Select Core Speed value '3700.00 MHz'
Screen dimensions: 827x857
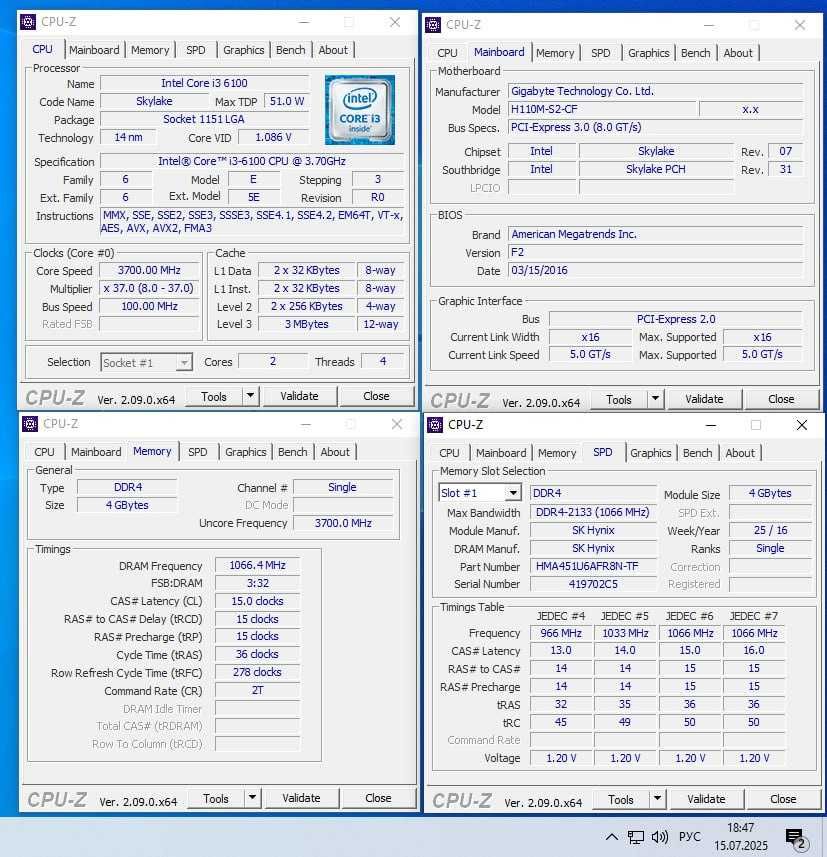(149, 270)
